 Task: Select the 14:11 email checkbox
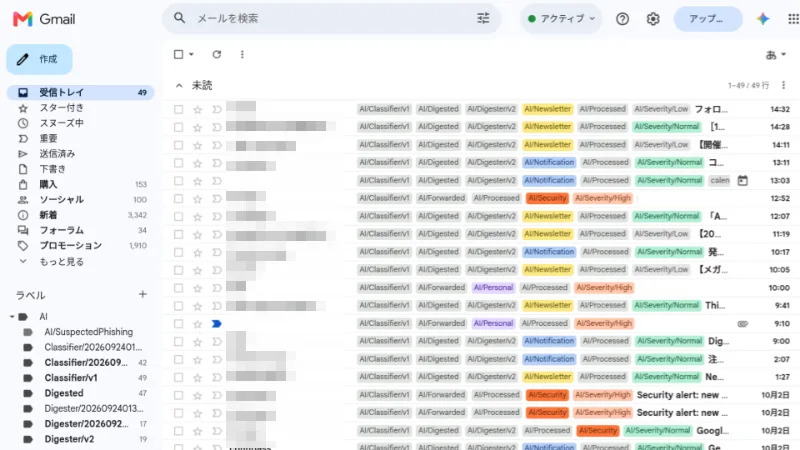coord(178,145)
